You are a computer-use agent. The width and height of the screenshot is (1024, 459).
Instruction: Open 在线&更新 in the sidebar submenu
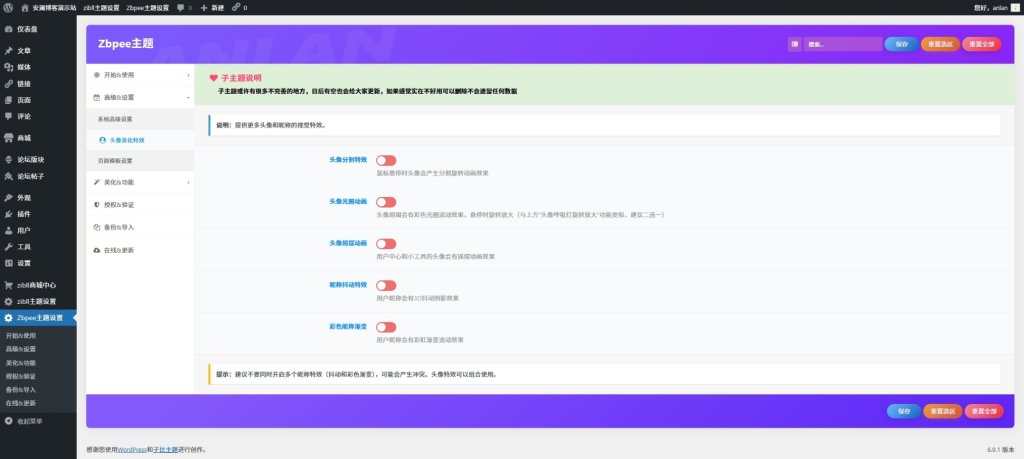(x=21, y=403)
